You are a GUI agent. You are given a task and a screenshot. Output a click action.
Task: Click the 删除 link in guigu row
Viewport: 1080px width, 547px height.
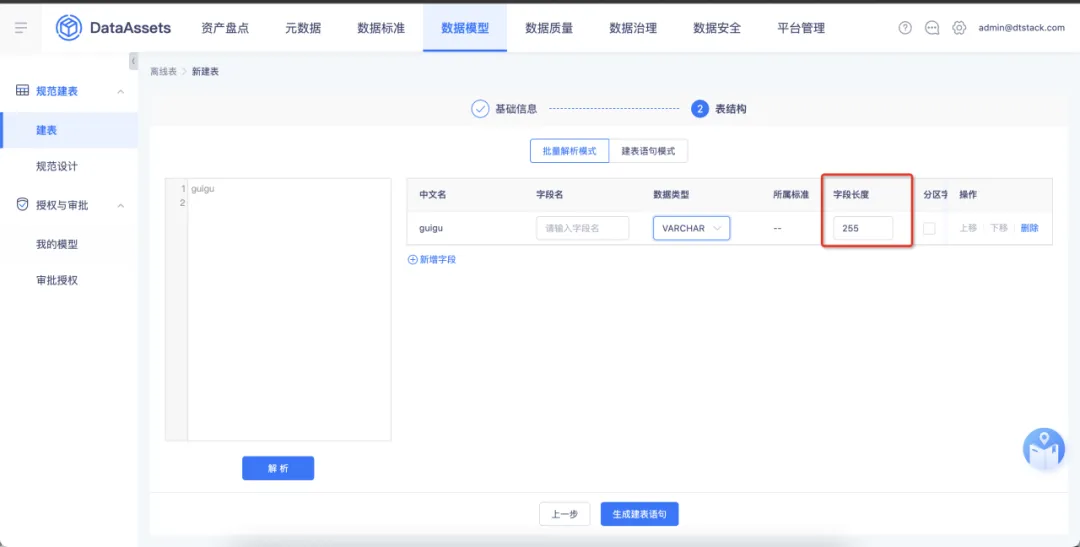(x=1029, y=228)
